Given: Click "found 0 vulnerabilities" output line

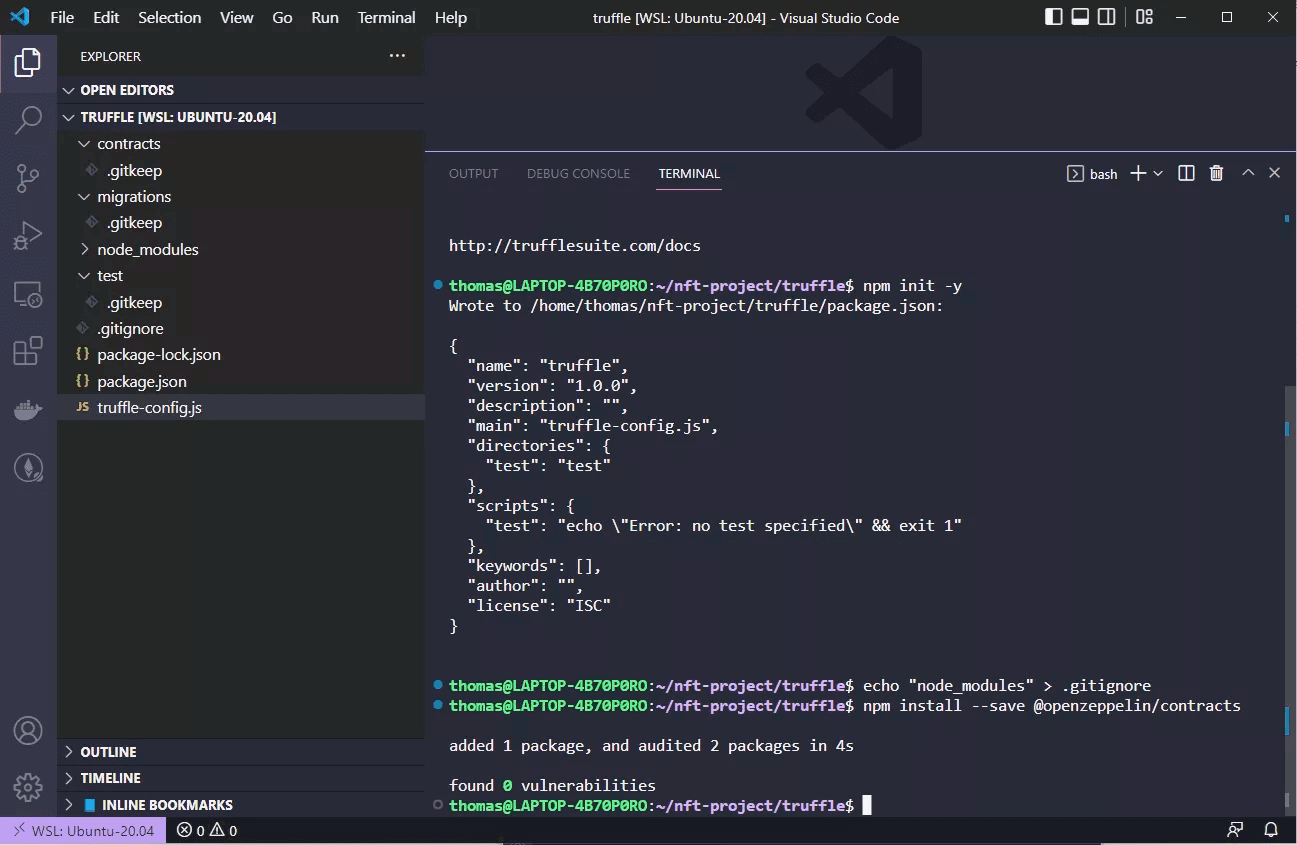Looking at the screenshot, I should pyautogui.click(x=552, y=786).
